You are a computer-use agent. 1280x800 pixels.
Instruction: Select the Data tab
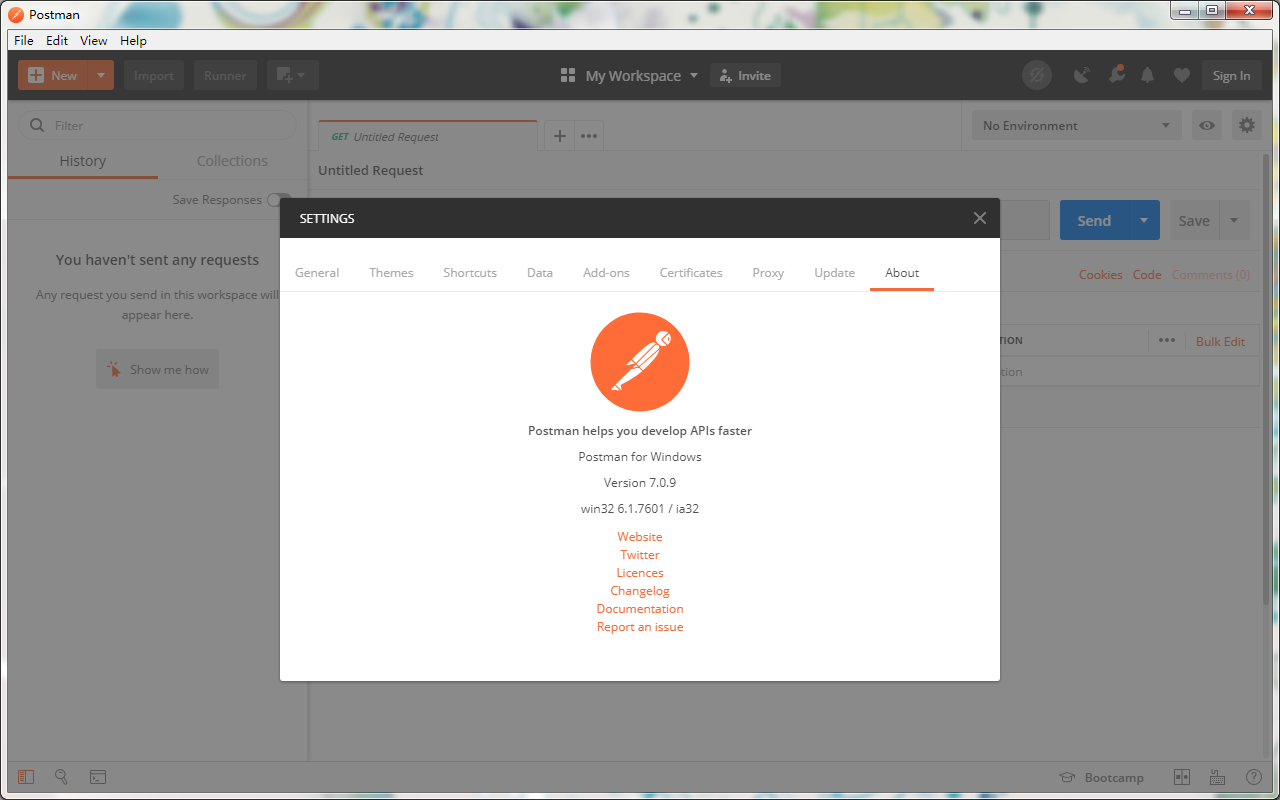[540, 273]
